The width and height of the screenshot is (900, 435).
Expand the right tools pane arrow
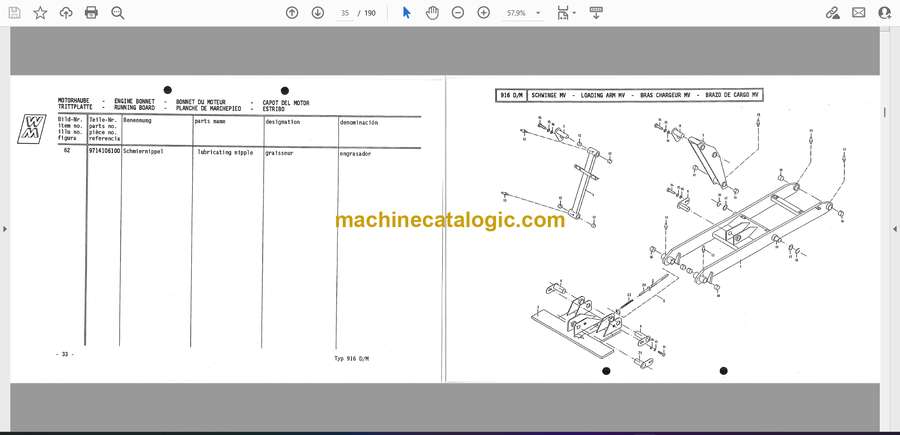[x=895, y=229]
